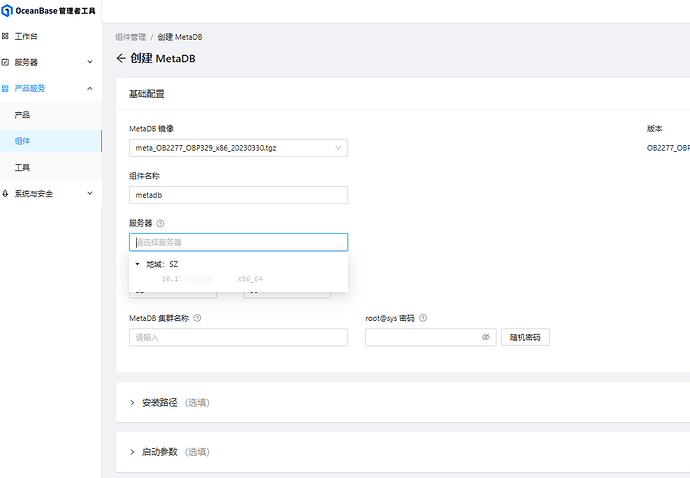Open the MetaDB 镜像 dropdown

click(x=238, y=148)
